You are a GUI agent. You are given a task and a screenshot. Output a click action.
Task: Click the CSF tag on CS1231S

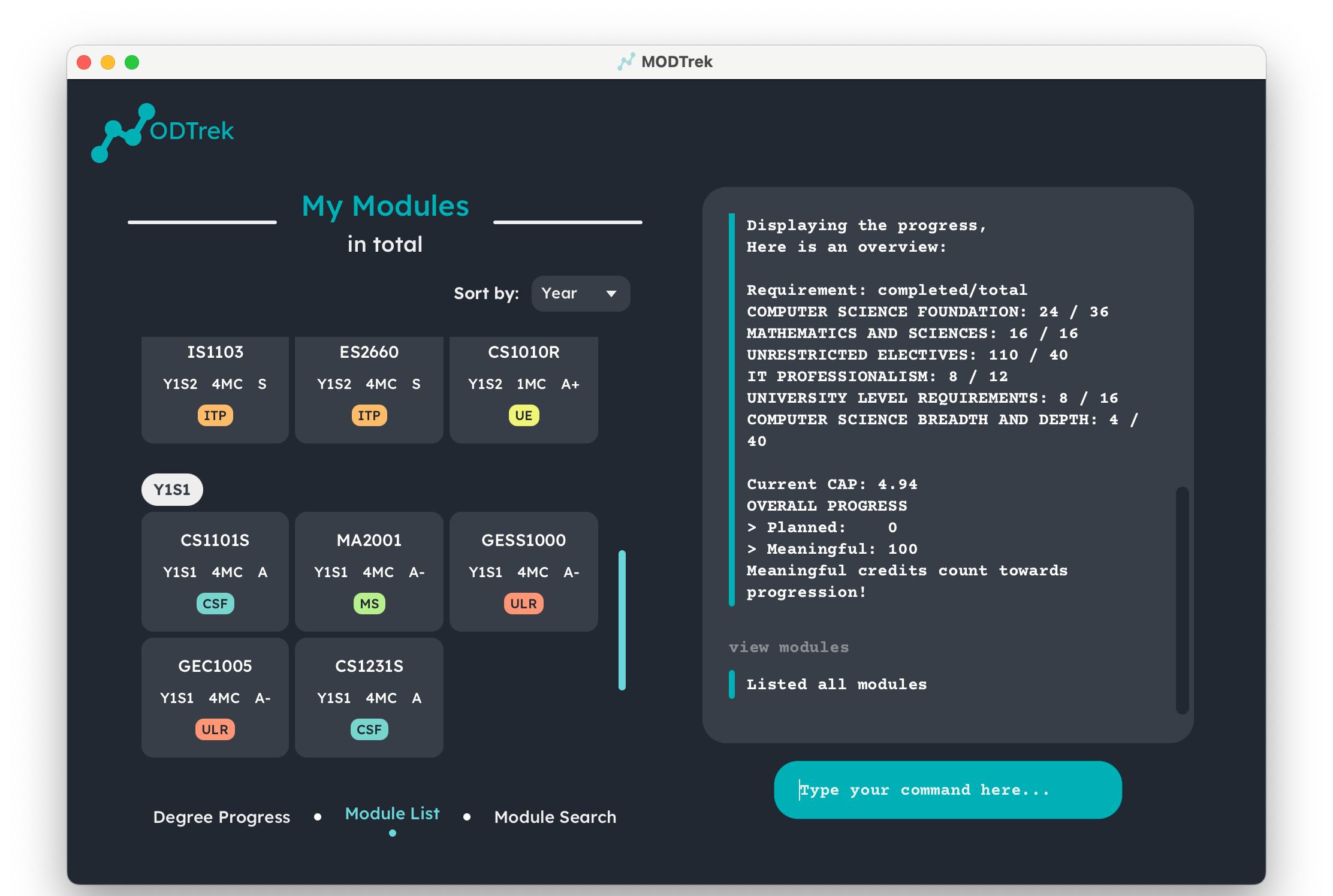[x=369, y=729]
